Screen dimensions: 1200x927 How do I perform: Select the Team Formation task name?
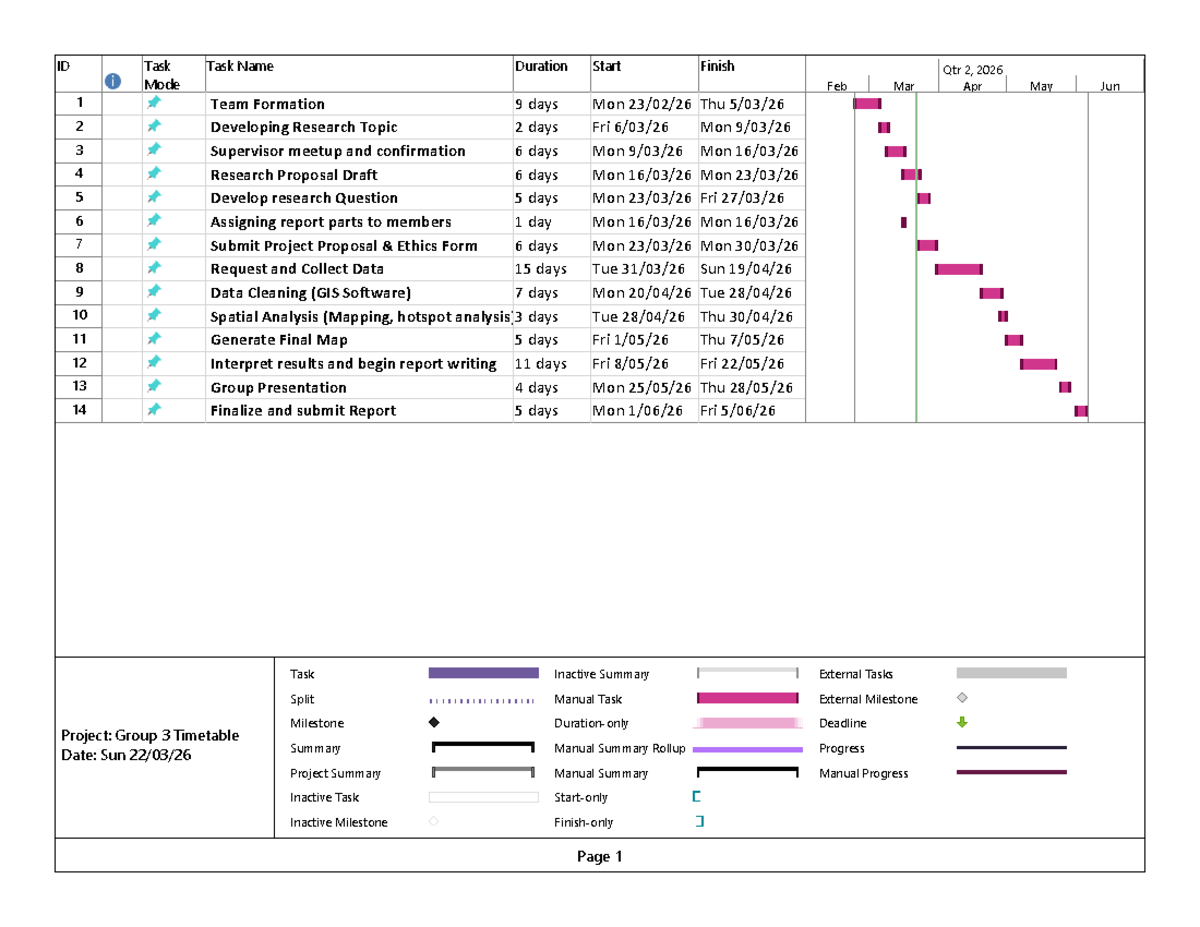(x=267, y=104)
